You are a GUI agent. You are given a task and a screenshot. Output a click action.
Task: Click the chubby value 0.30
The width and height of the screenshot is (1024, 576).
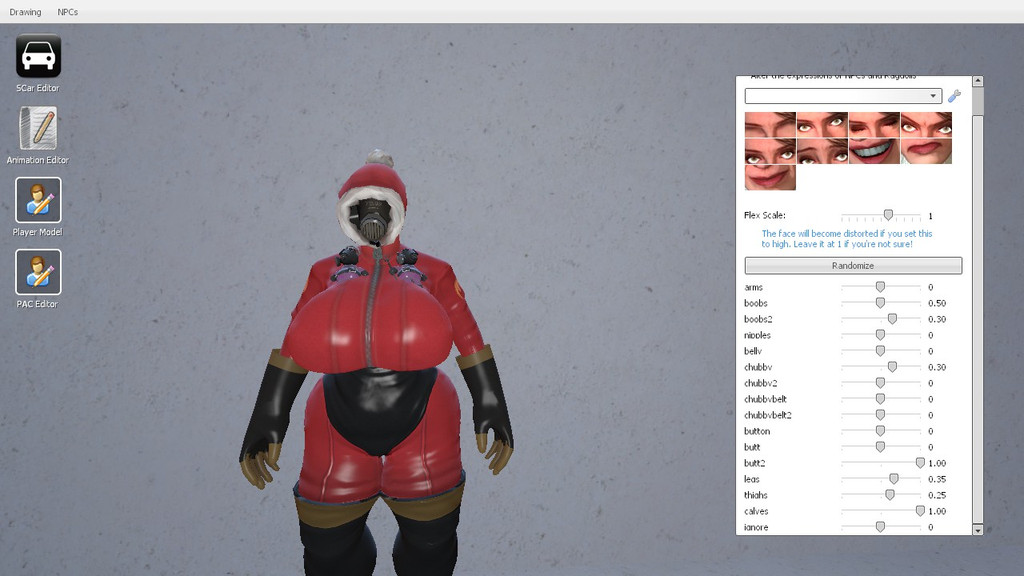(x=937, y=368)
